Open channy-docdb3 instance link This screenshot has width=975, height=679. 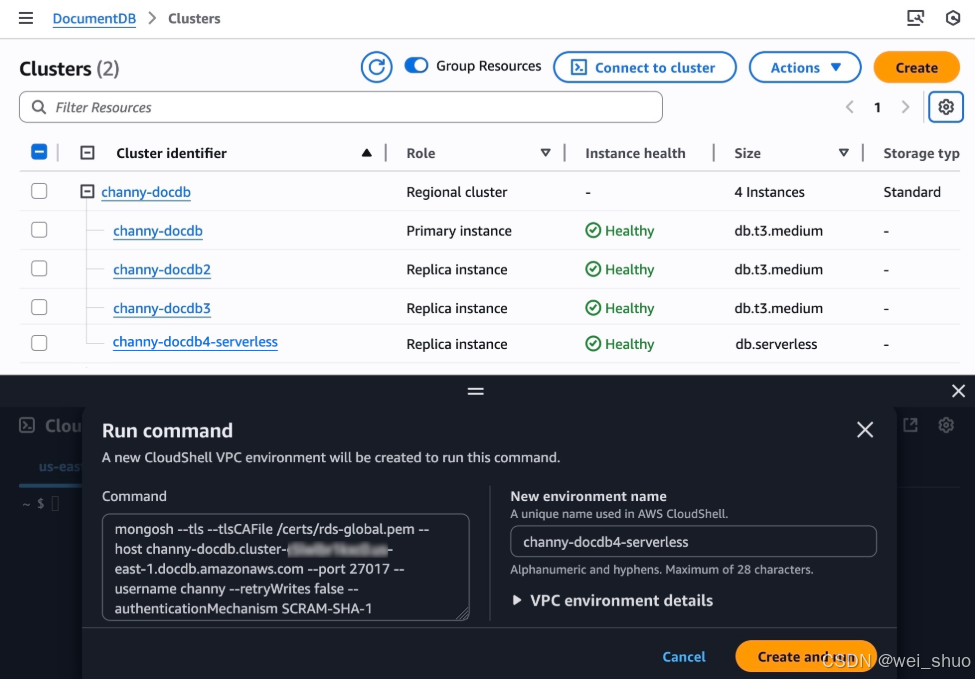click(x=162, y=308)
